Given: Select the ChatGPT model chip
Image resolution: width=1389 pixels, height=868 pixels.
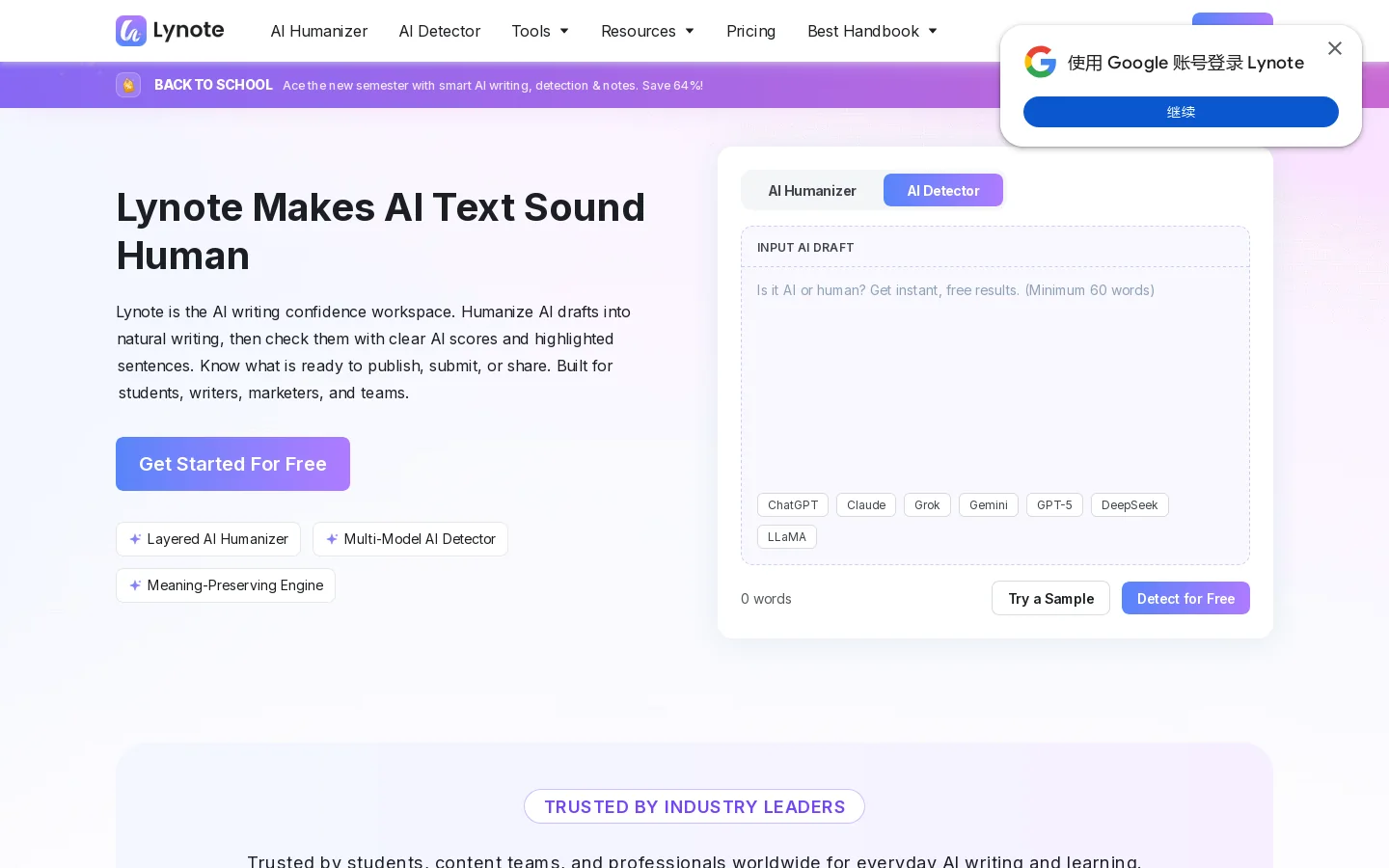Looking at the screenshot, I should point(793,505).
